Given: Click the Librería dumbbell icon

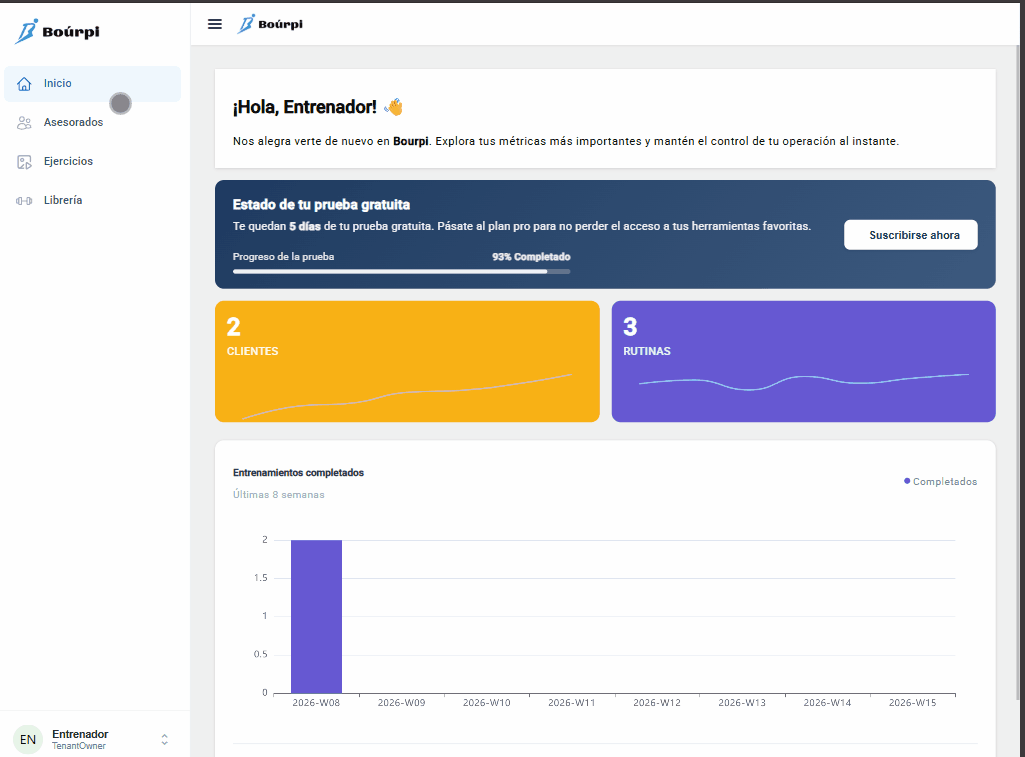Looking at the screenshot, I should coord(25,201).
